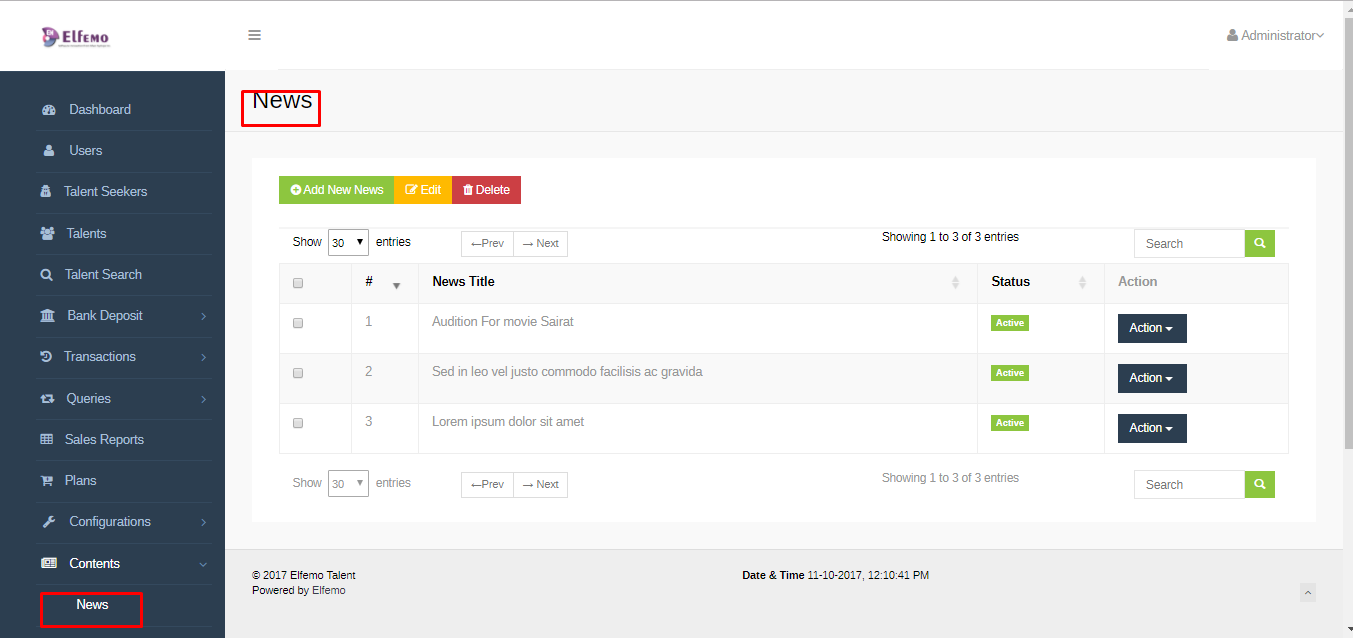
Task: Expand the Queries submenu chevron
Action: tap(204, 399)
